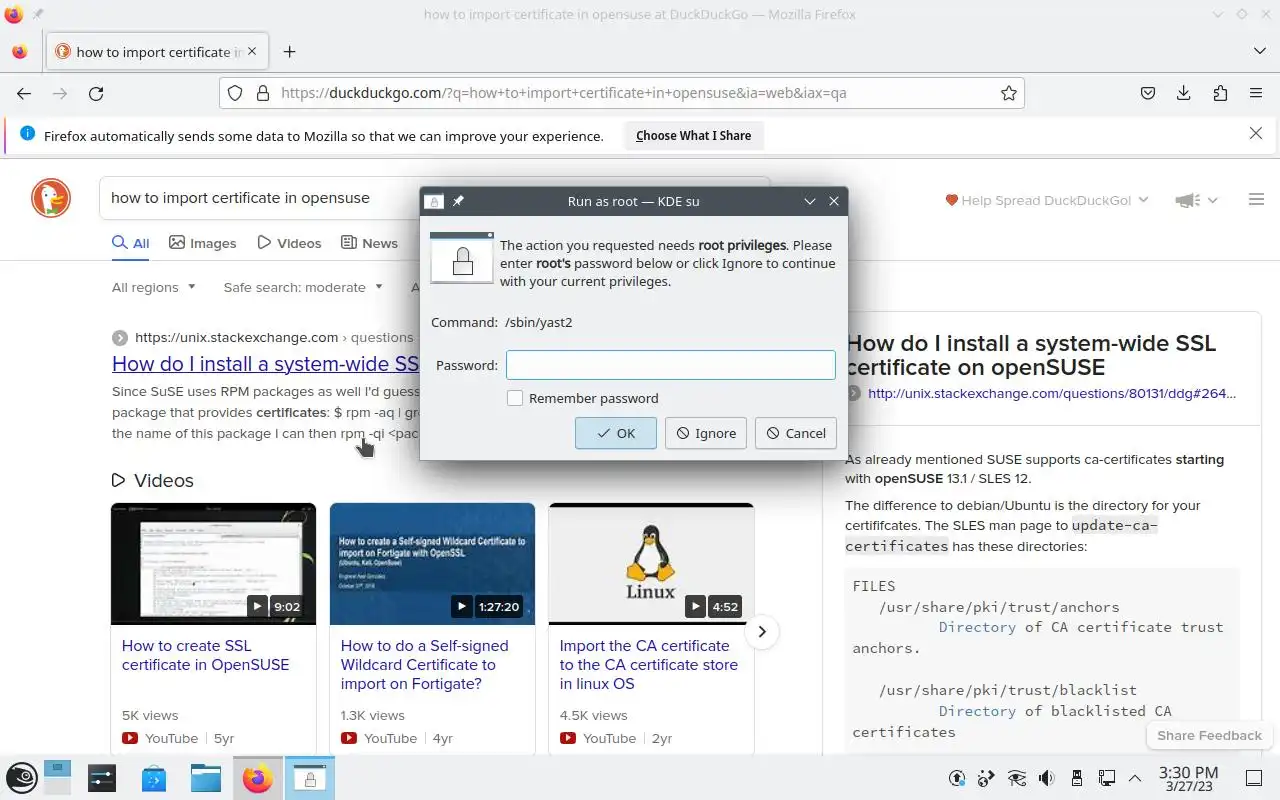Enable the Remember password checkbox

[515, 398]
